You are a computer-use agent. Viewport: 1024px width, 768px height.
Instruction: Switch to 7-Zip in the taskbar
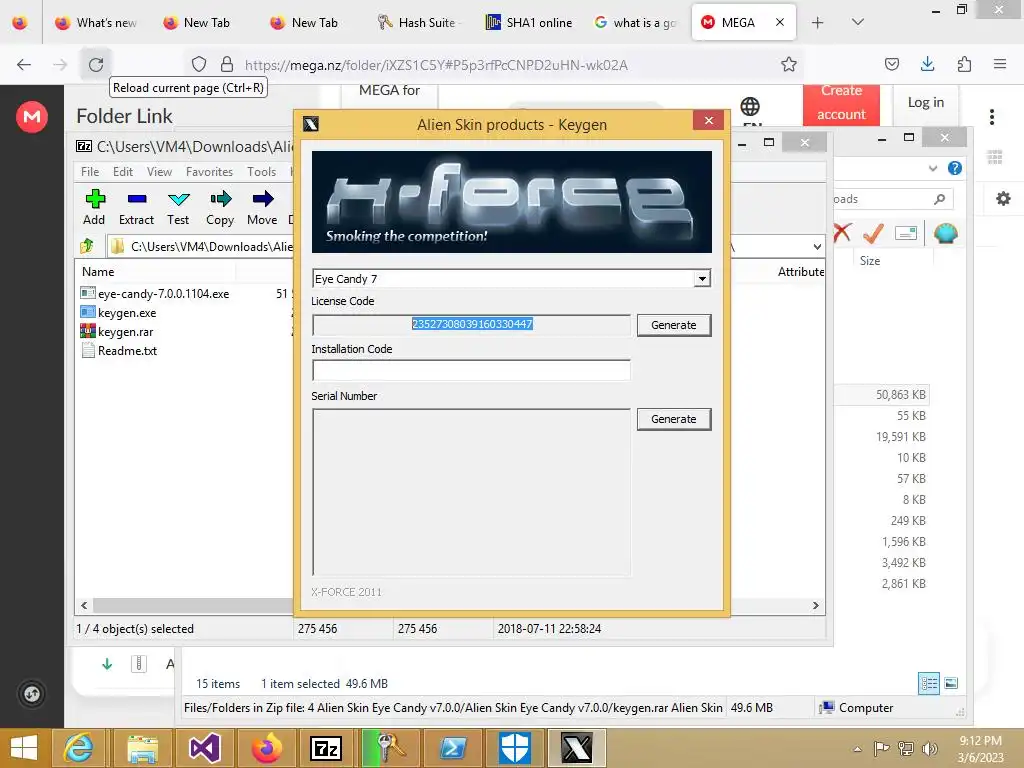pos(326,748)
